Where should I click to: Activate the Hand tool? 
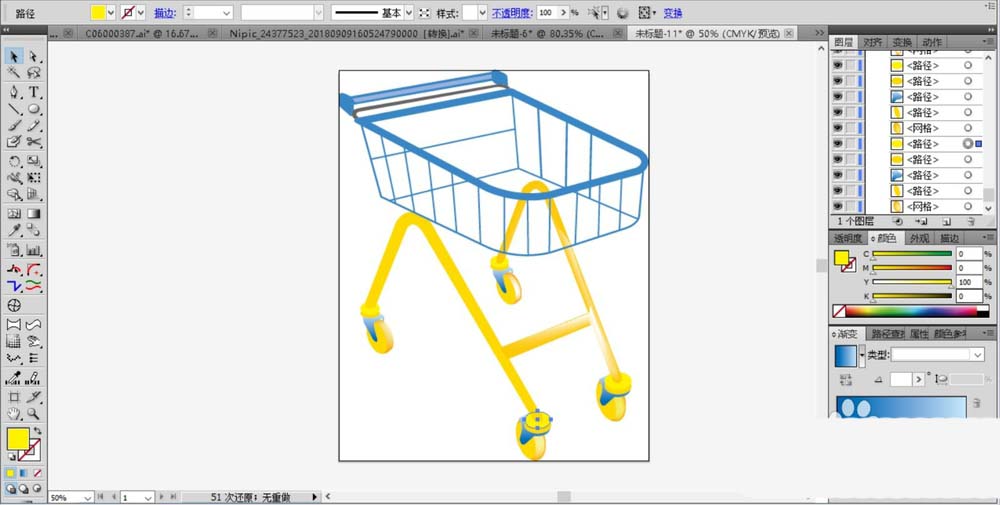click(14, 414)
